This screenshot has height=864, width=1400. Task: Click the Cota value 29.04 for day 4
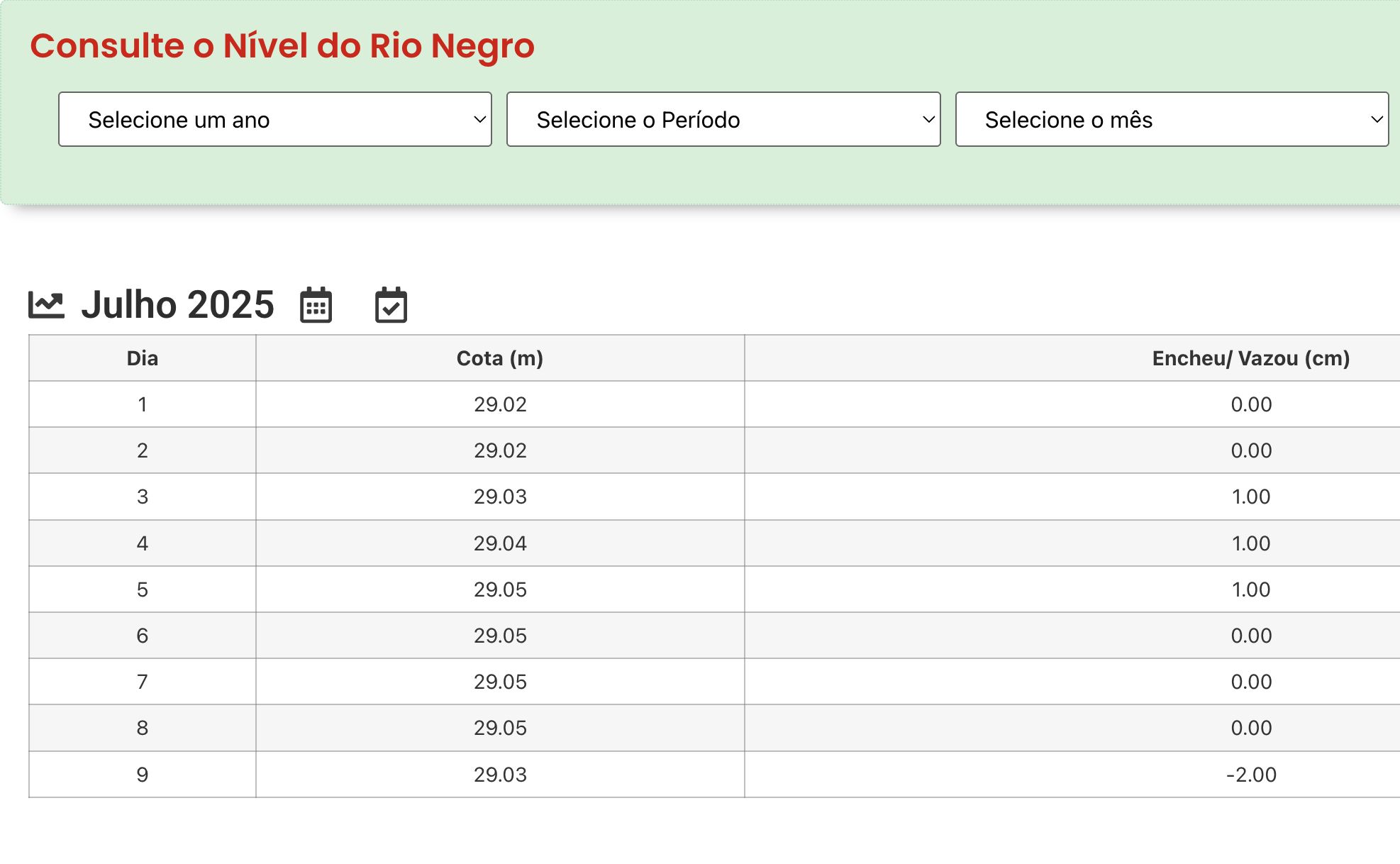pos(500,543)
